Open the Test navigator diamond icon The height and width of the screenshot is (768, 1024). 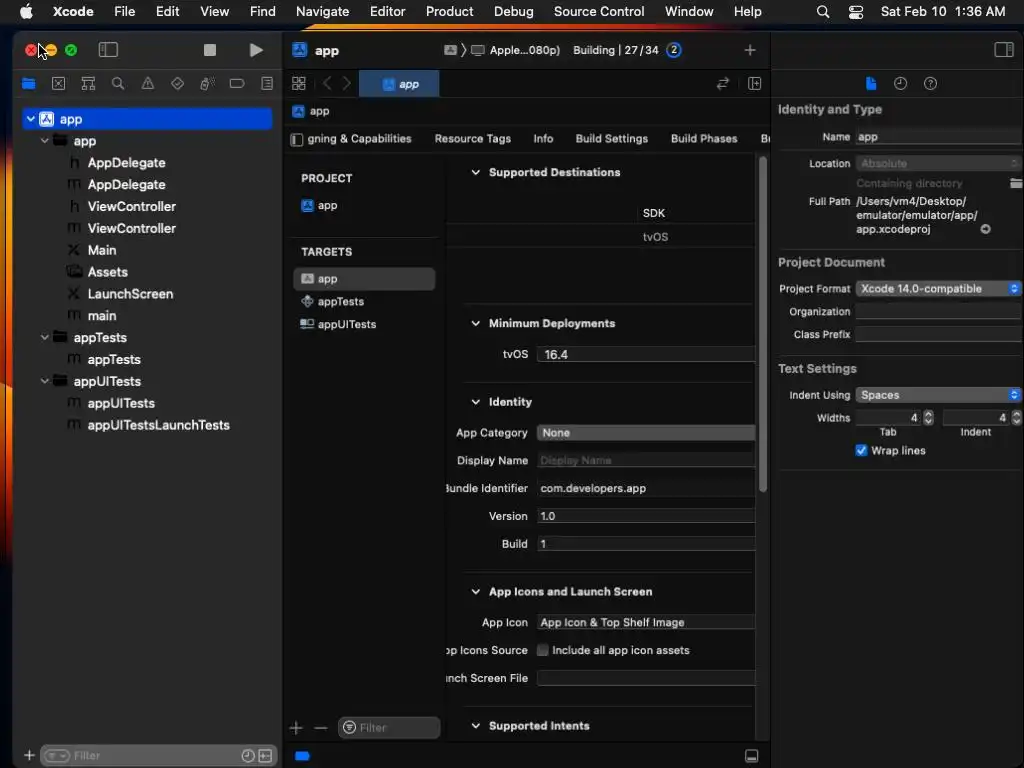(177, 84)
